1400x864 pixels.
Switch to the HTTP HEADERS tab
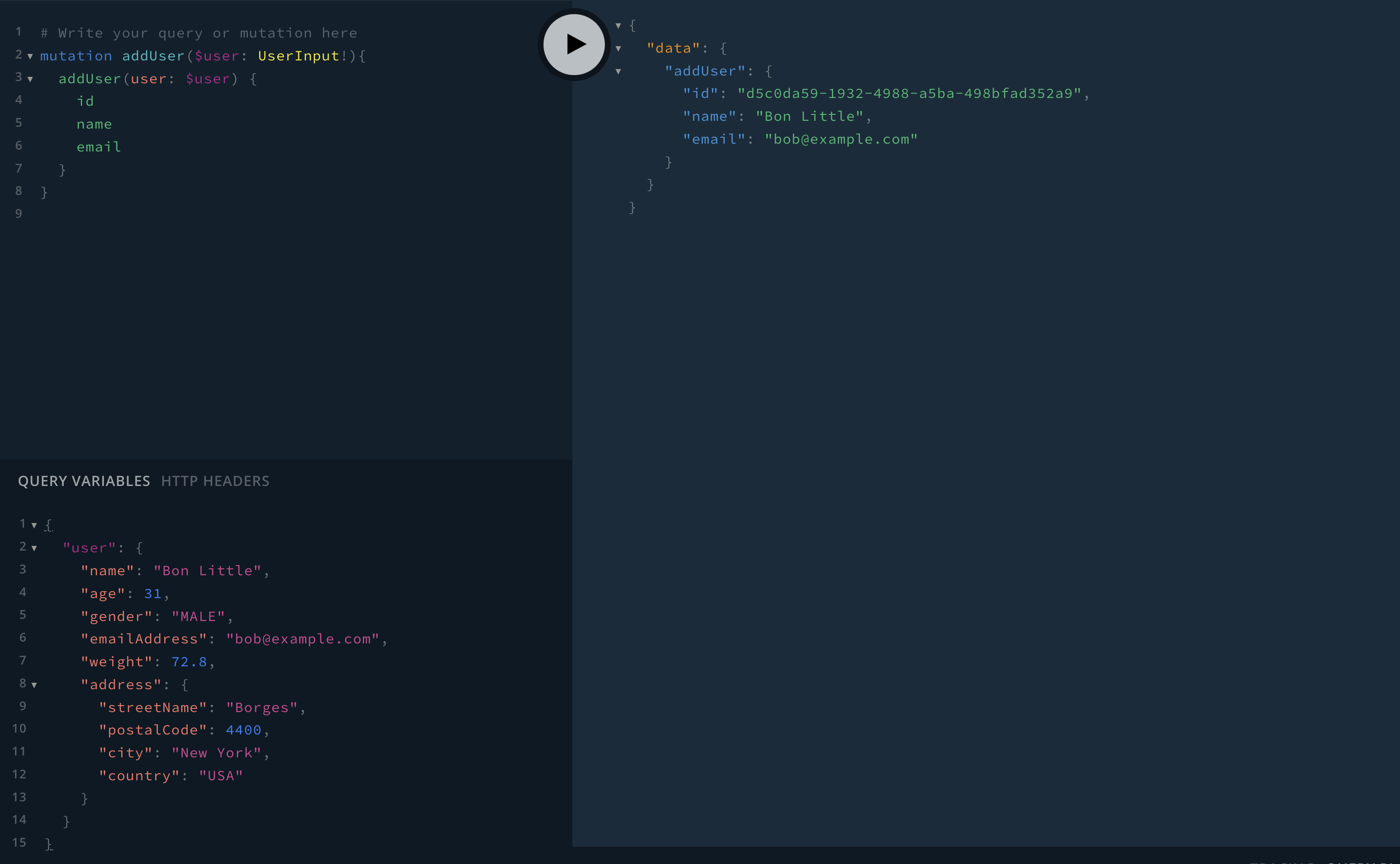[215, 481]
